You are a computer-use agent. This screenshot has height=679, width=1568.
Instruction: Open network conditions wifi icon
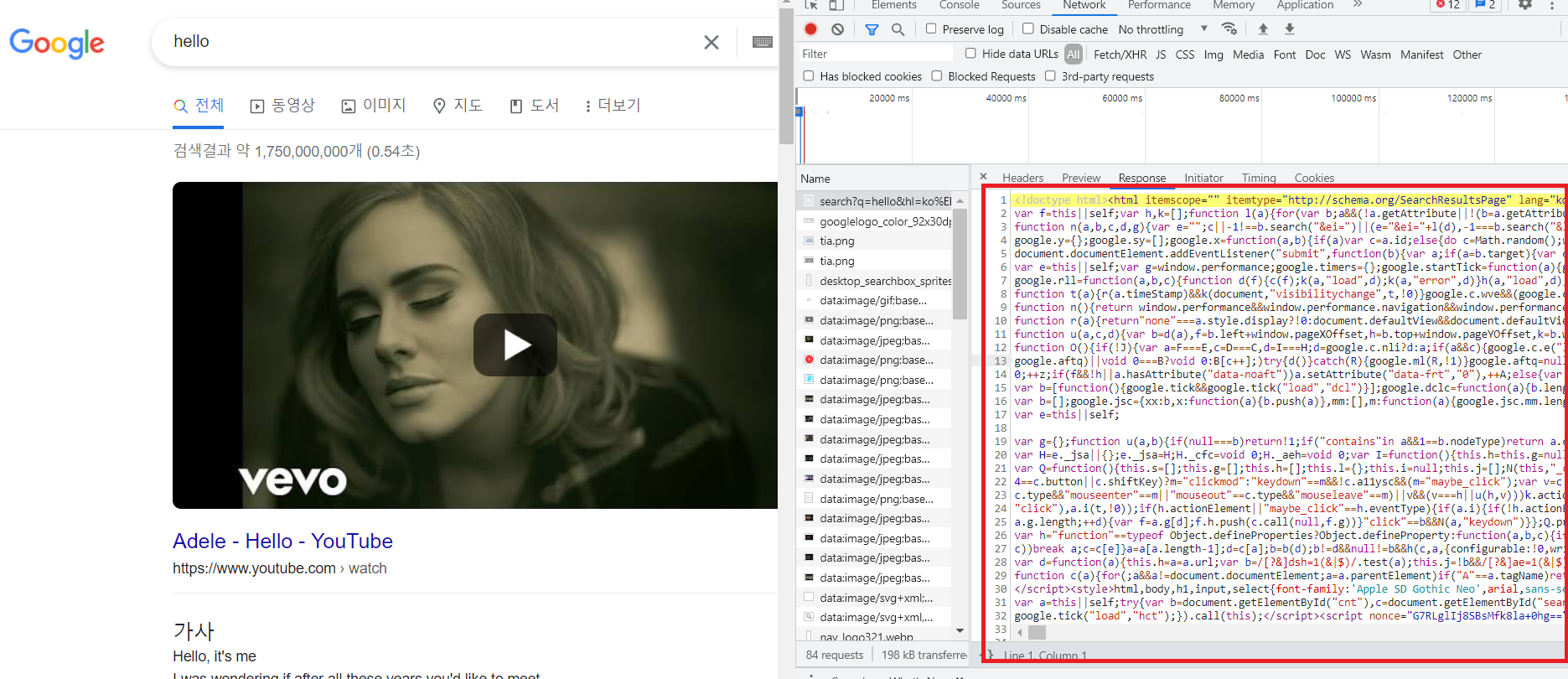(1229, 29)
